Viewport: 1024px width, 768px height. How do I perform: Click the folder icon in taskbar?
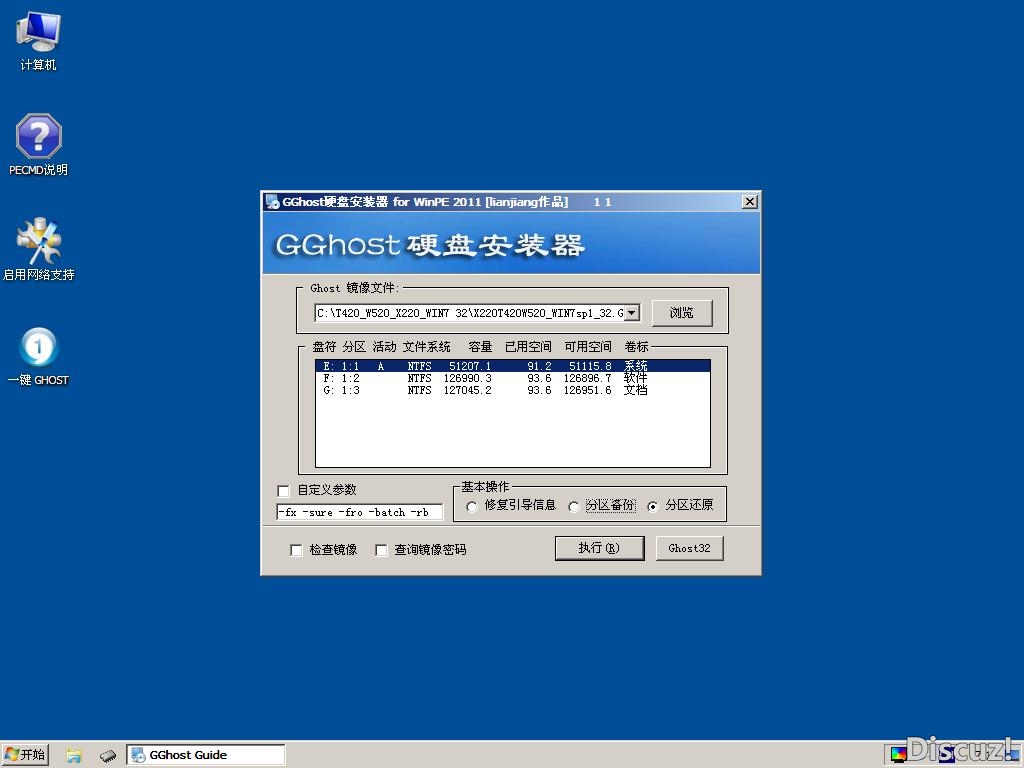(x=74, y=756)
